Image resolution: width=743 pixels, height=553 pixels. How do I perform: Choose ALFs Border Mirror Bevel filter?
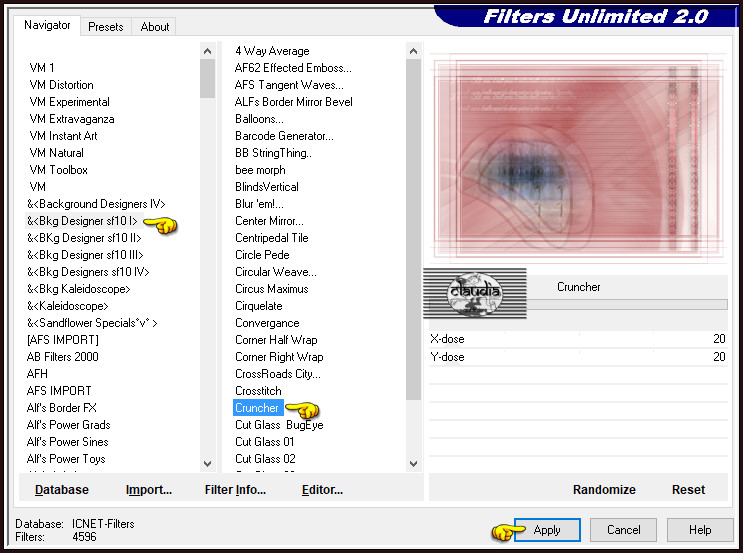(x=294, y=102)
